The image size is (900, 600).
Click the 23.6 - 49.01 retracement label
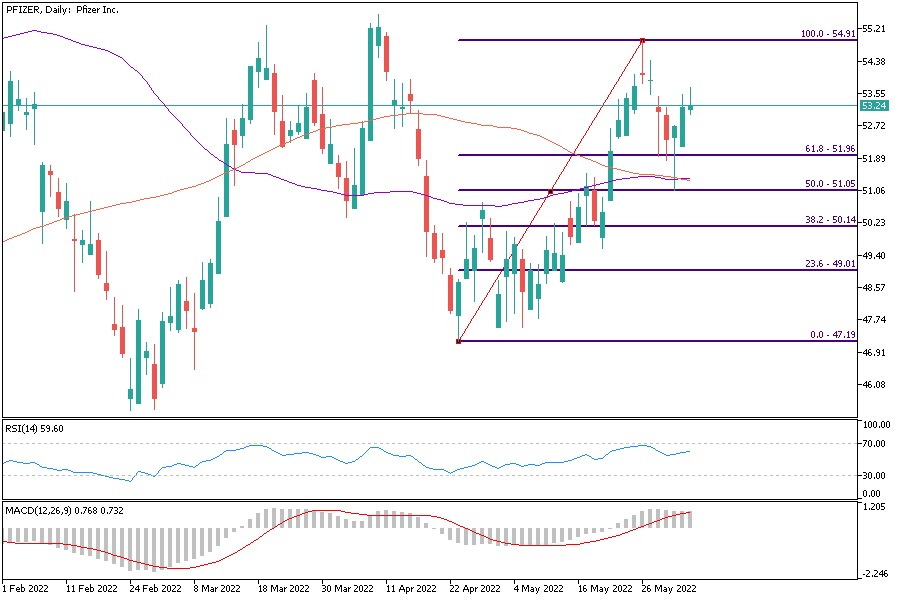point(829,264)
